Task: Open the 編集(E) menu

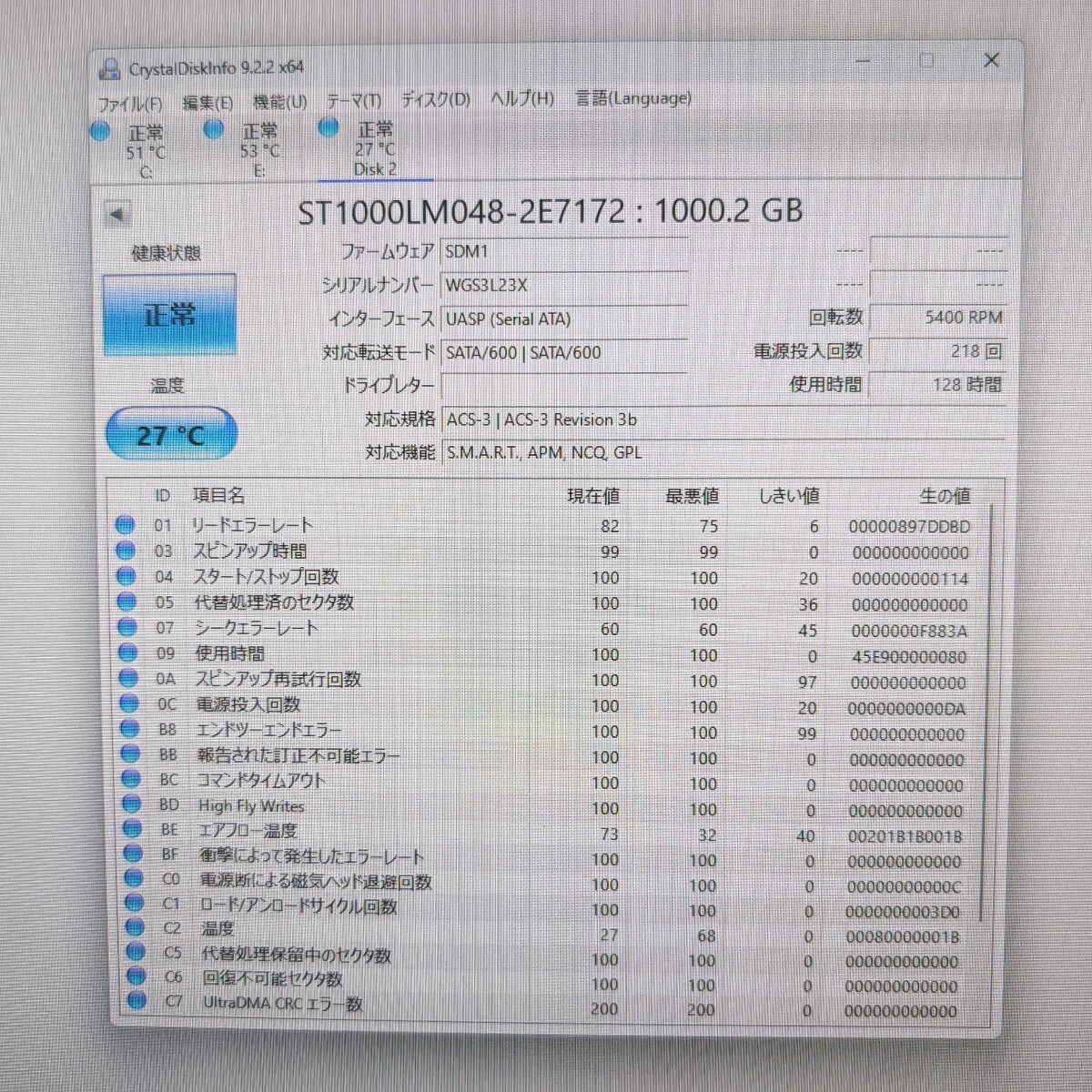Action: click(x=207, y=103)
